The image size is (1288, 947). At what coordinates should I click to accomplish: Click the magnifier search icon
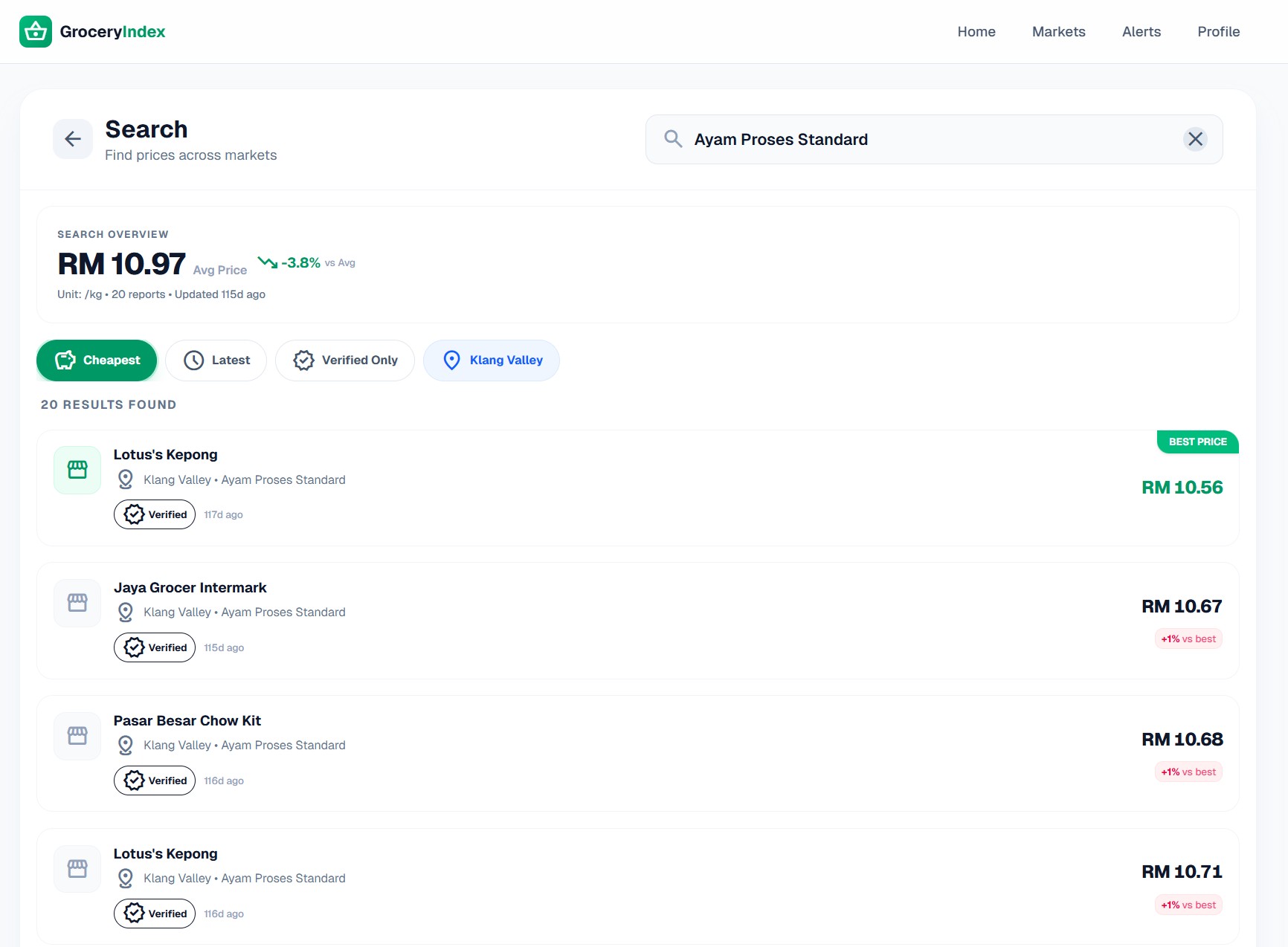pos(673,139)
